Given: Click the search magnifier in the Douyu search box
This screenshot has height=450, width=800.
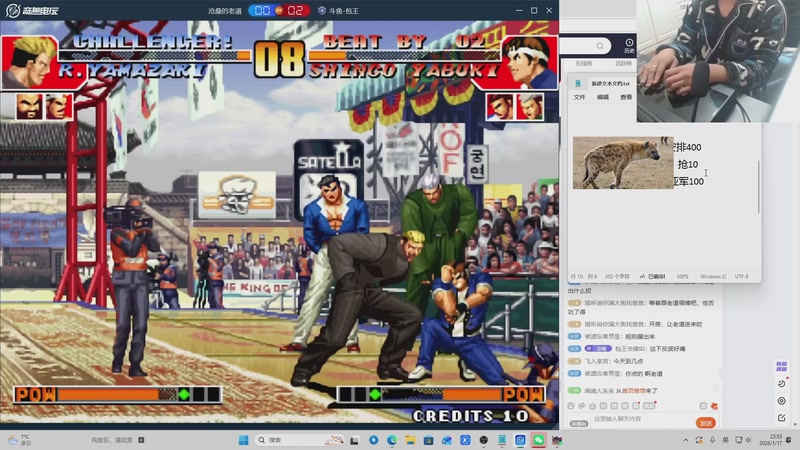Looking at the screenshot, I should tap(600, 46).
